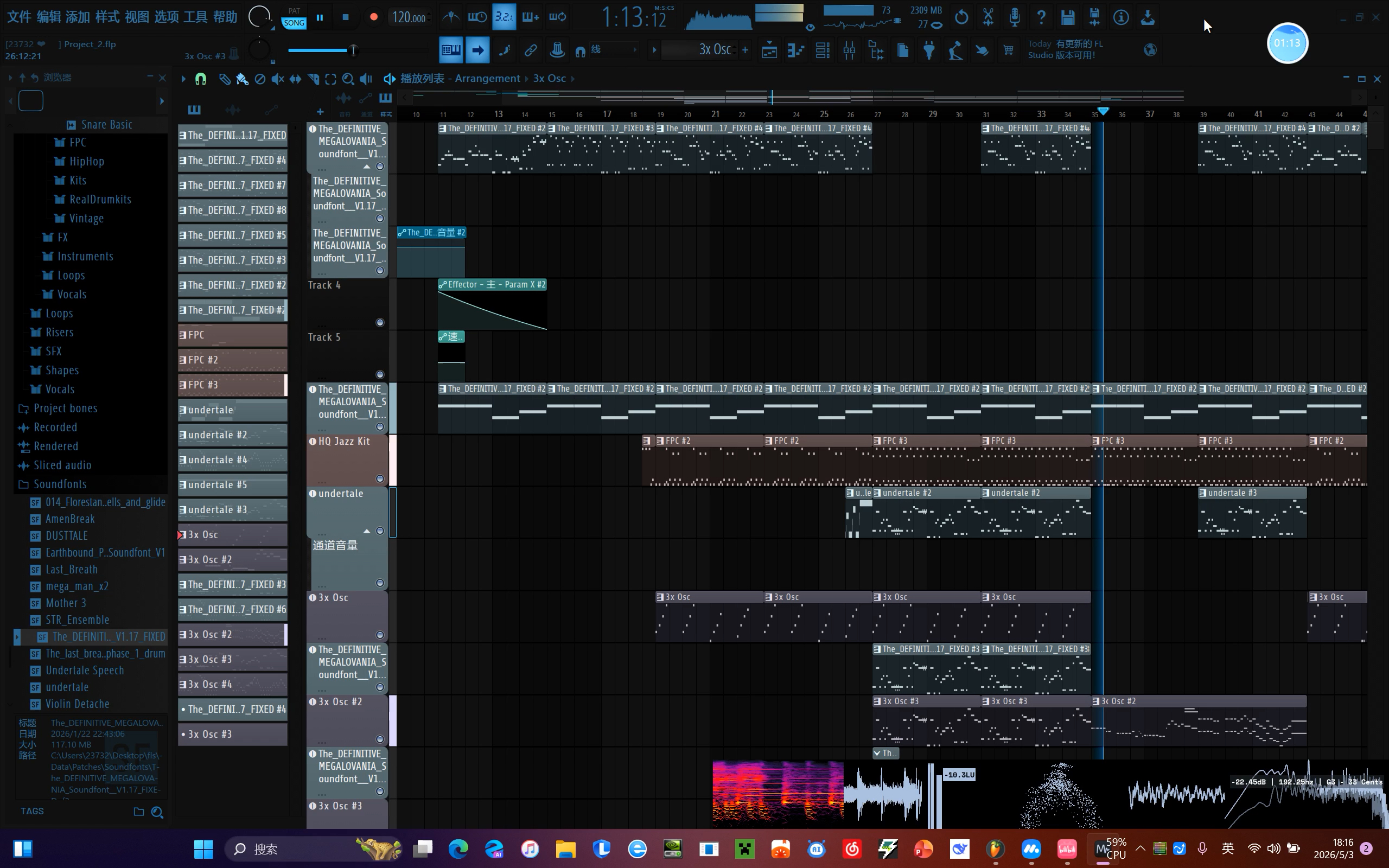Click the browser search icon beside TAGS
This screenshot has height=868, width=1389.
click(157, 812)
